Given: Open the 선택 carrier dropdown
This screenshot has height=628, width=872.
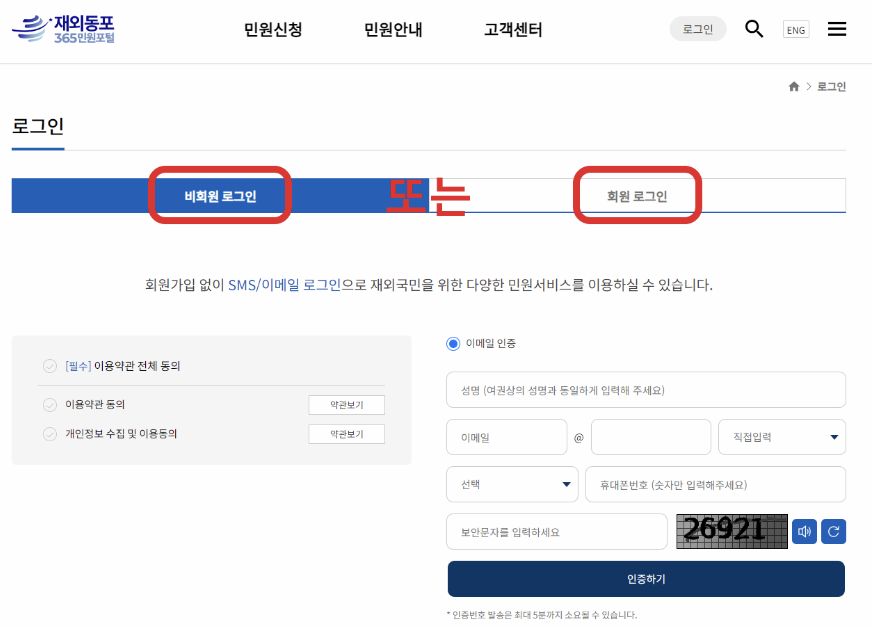Looking at the screenshot, I should pyautogui.click(x=512, y=483).
